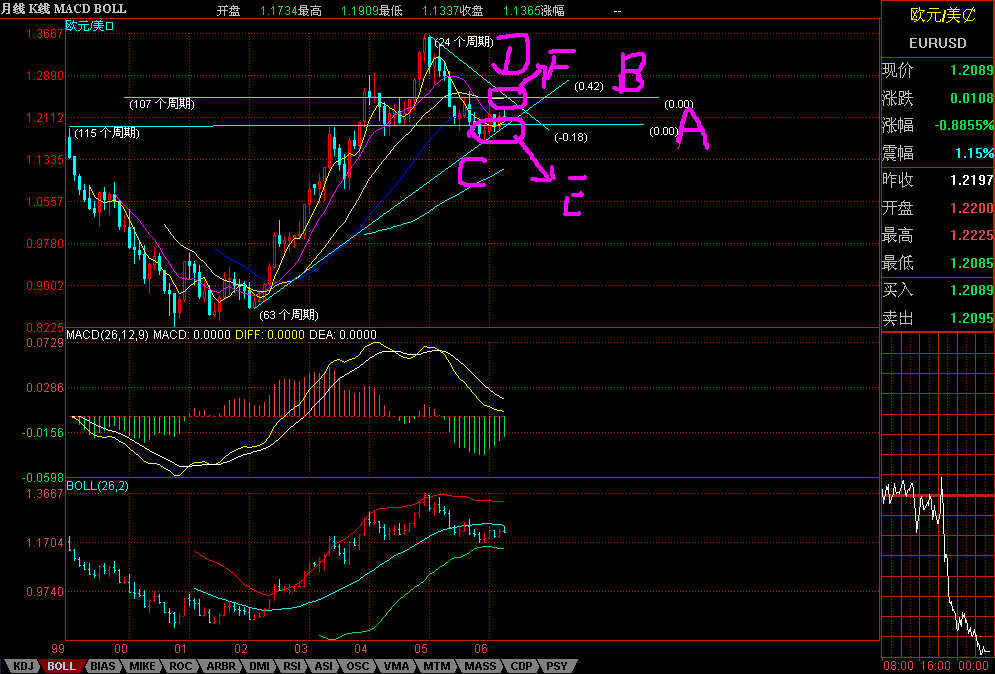Click the 欧元/美 label above the chart
995x674 pixels.
click(89, 26)
